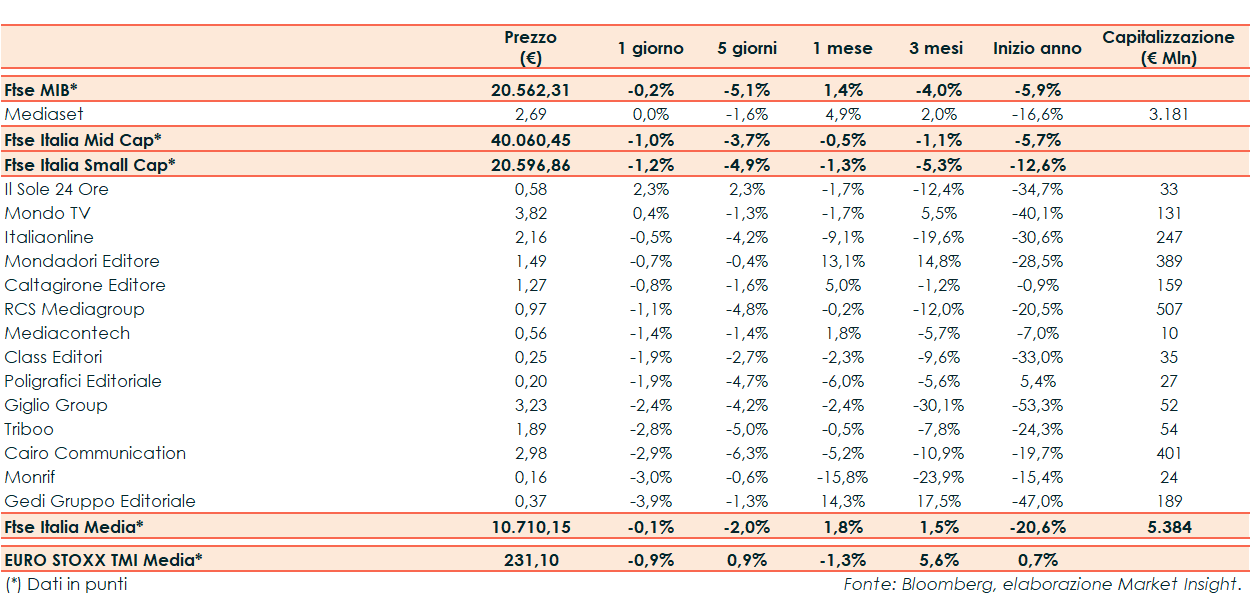The image size is (1250, 596).
Task: Click Mediaset's capitalization value 3.181
Action: 1168,114
